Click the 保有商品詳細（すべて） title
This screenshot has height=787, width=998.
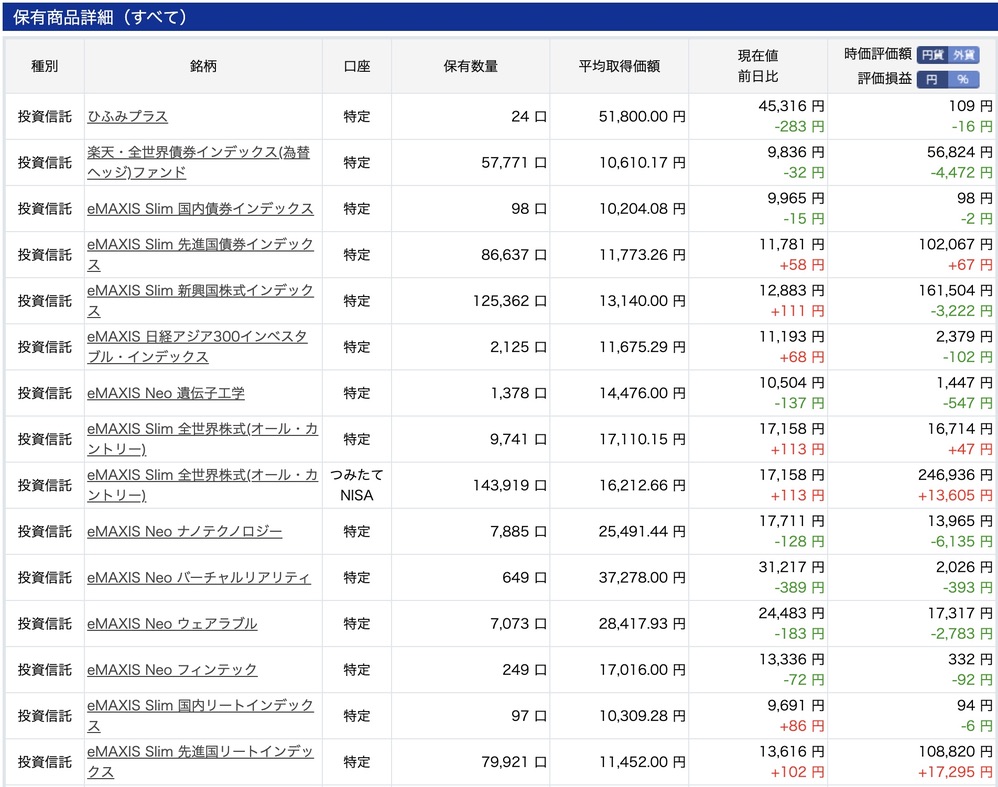pyautogui.click(x=101, y=17)
